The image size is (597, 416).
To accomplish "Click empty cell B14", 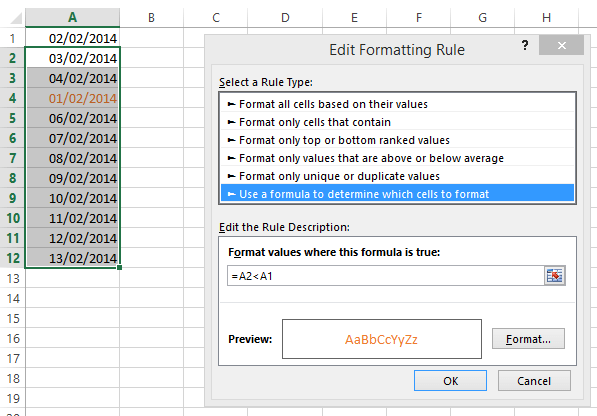I will coord(151,298).
